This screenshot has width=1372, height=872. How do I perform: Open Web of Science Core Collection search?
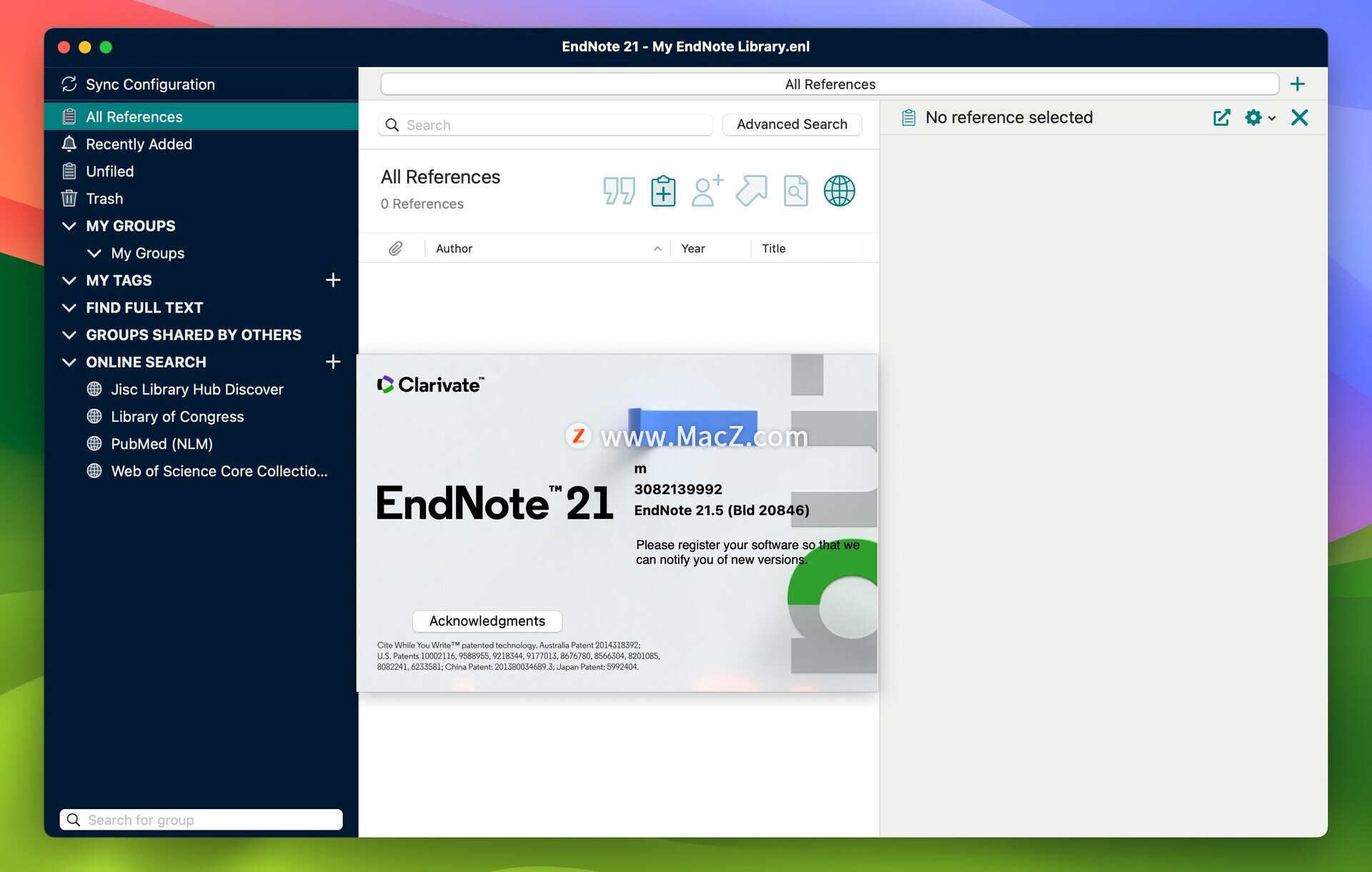(x=219, y=471)
